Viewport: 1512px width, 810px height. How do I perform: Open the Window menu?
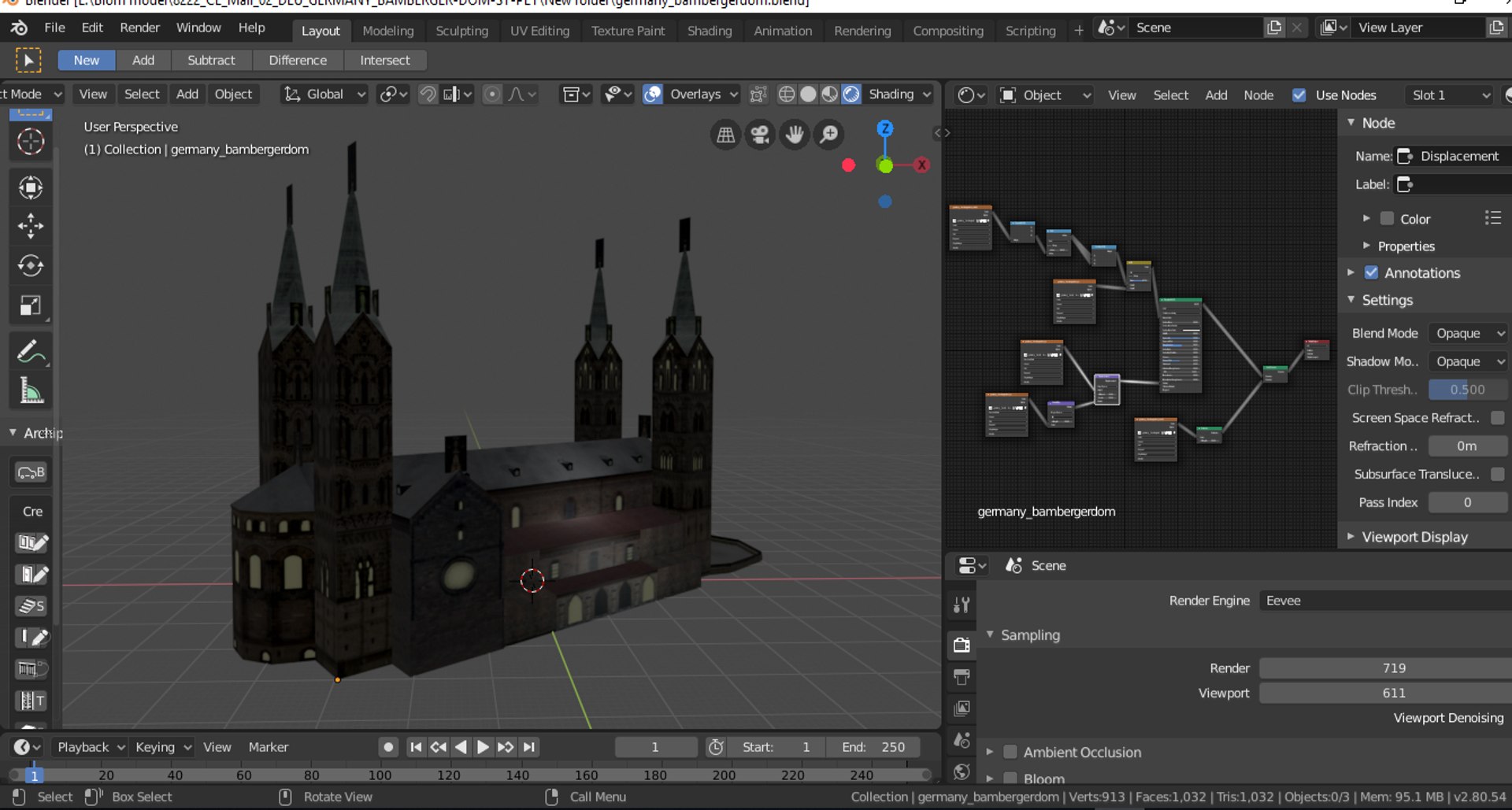point(198,28)
